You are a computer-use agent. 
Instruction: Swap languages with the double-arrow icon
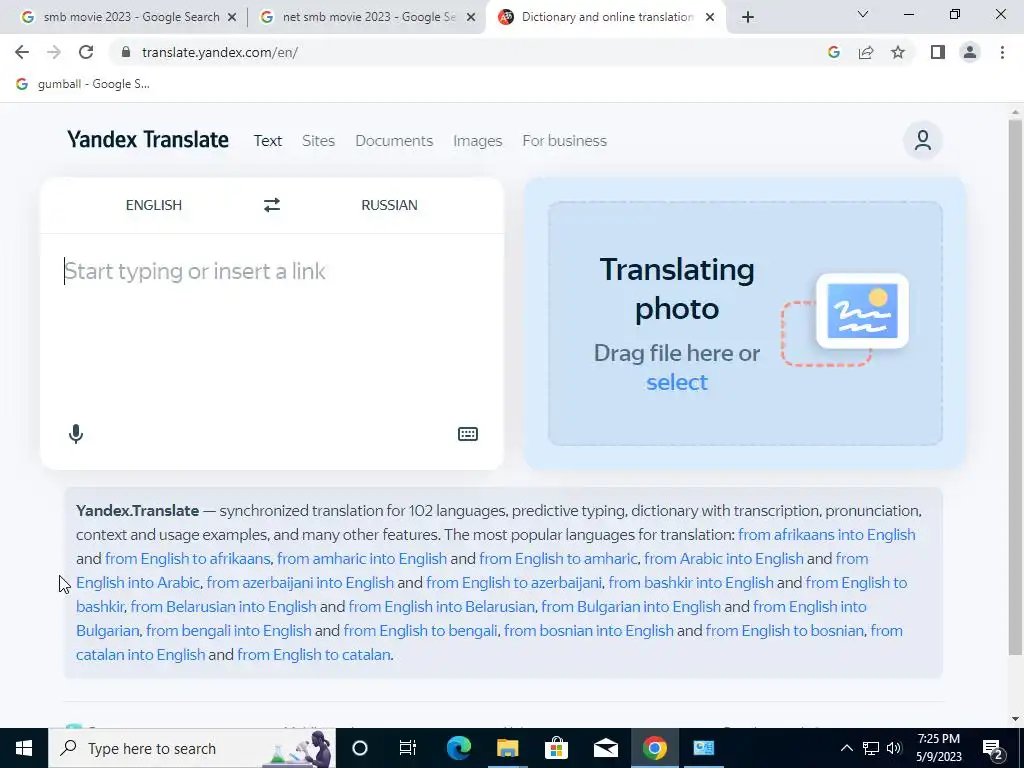point(272,205)
